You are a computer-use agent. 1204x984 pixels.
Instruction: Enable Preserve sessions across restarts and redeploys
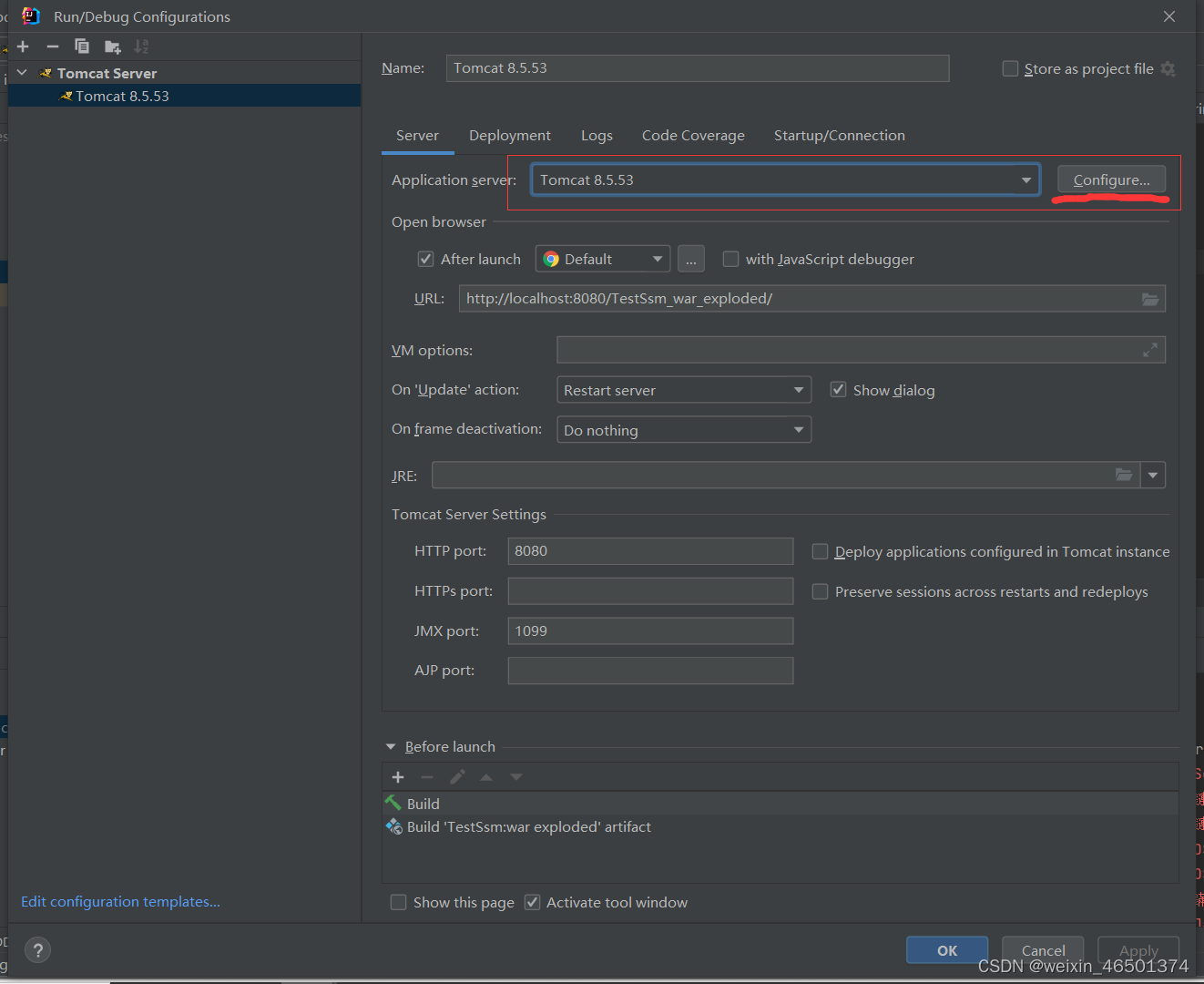820,592
